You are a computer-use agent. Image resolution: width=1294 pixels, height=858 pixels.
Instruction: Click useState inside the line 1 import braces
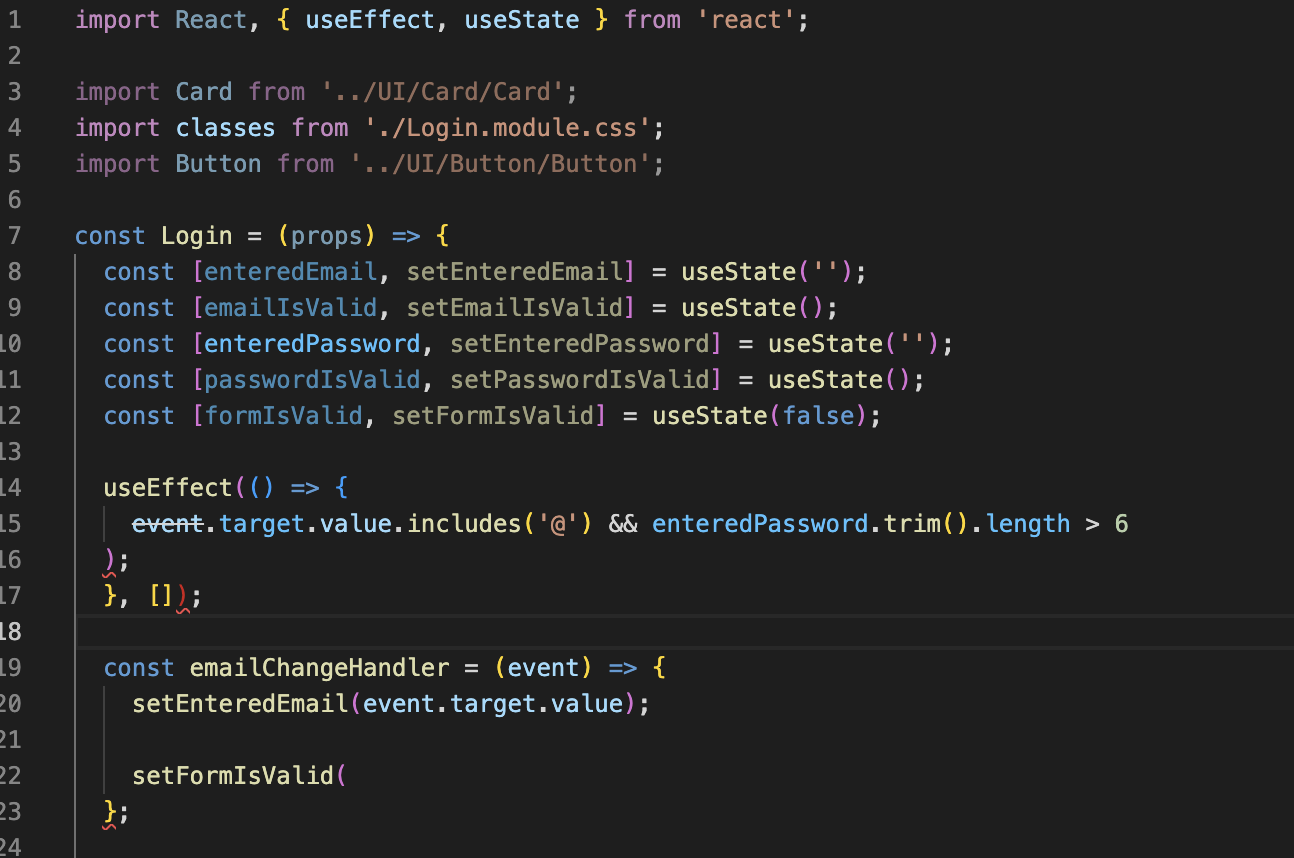point(522,20)
